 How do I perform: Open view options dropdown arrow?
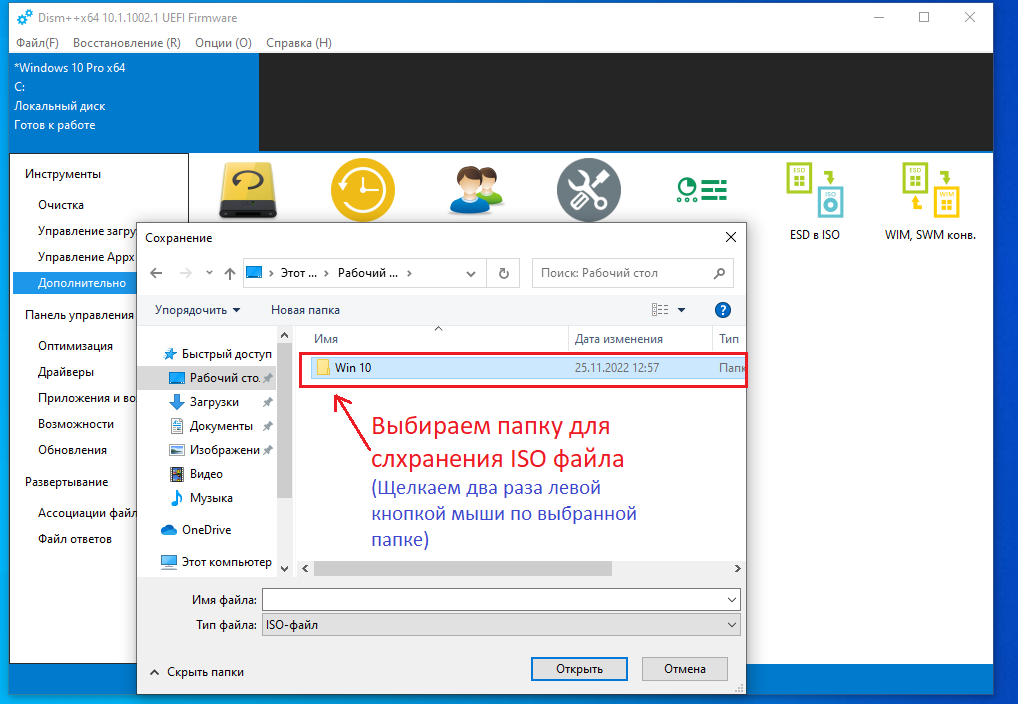point(682,310)
